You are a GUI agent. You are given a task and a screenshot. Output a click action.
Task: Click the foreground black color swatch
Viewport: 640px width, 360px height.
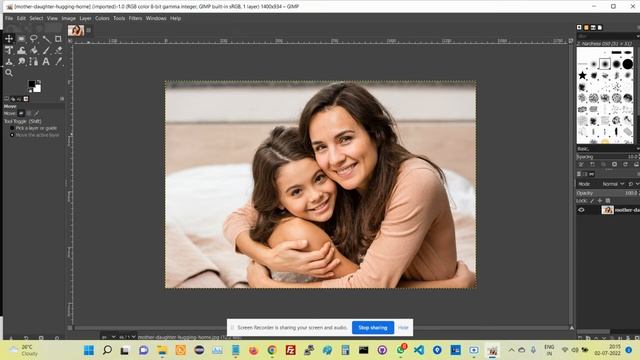[x=31, y=84]
